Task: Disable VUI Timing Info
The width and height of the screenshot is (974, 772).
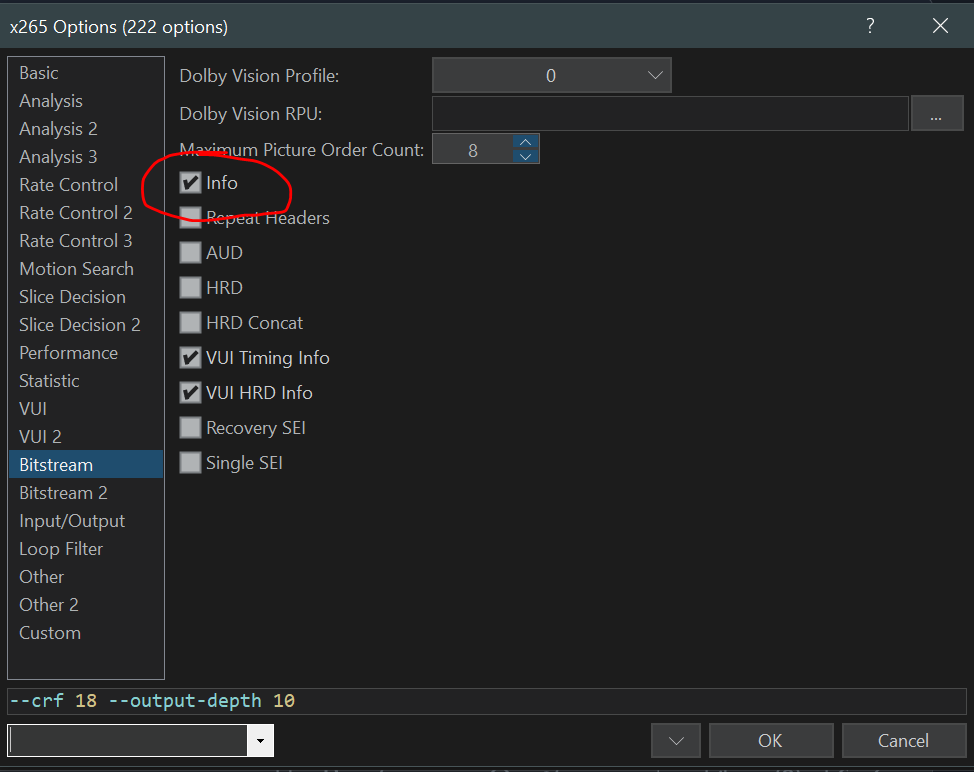Action: pos(190,357)
